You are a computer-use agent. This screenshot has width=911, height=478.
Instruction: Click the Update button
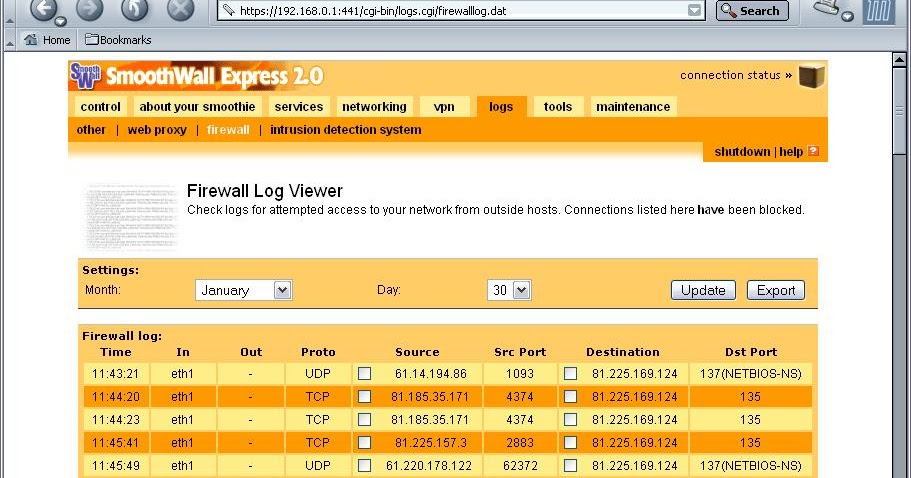[703, 290]
